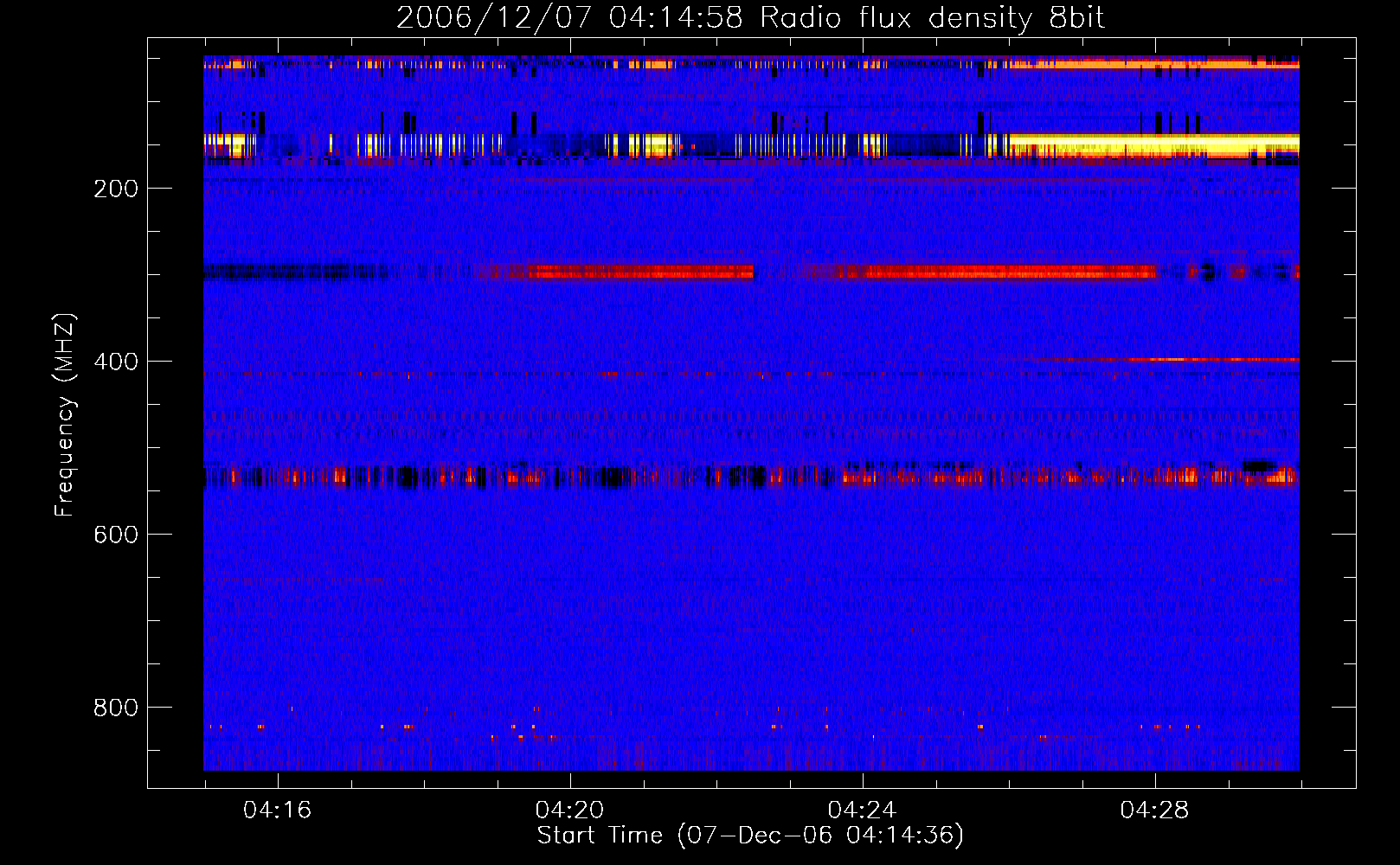This screenshot has height=865, width=1400.
Task: Click the 200 frequency tick label
Action: tap(116, 189)
